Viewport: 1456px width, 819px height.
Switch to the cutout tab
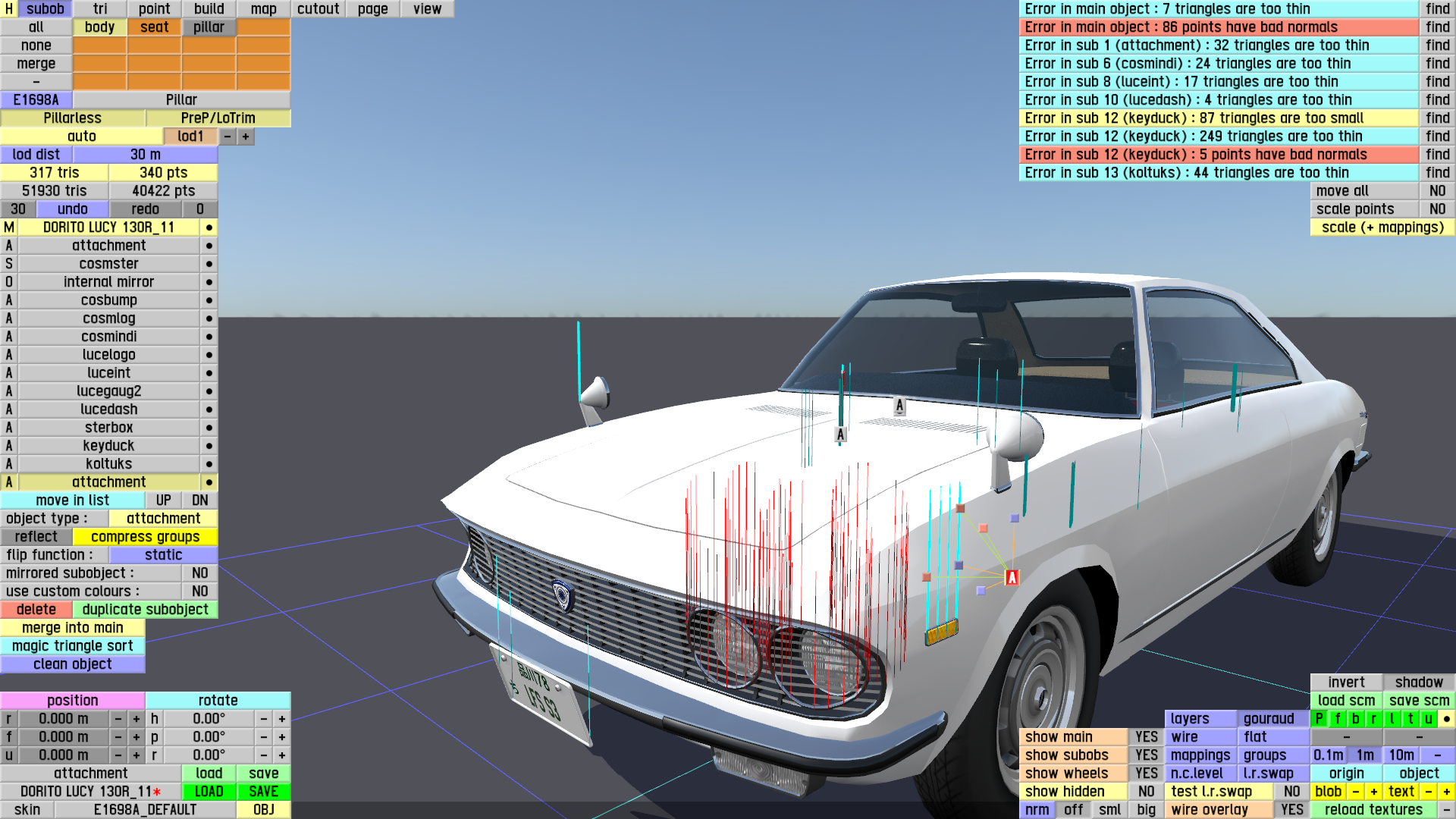318,9
